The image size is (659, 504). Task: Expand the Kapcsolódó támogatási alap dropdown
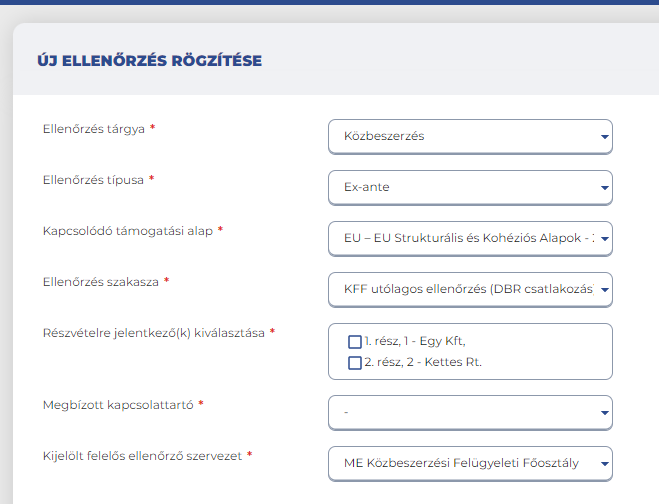[x=470, y=238]
